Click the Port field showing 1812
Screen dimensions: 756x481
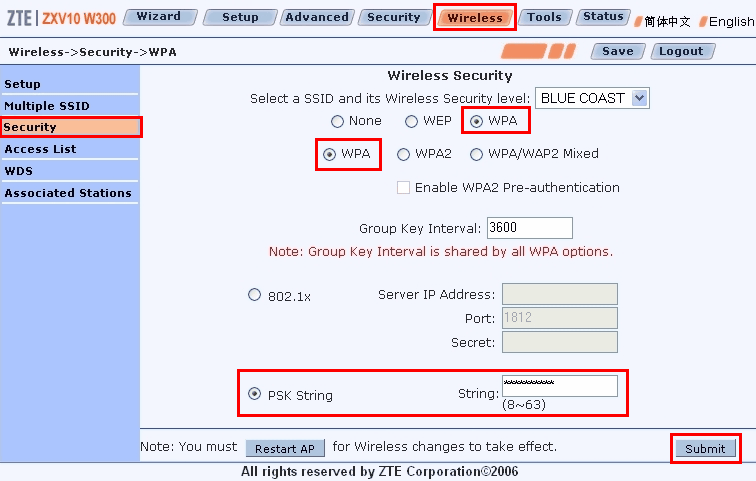[560, 318]
